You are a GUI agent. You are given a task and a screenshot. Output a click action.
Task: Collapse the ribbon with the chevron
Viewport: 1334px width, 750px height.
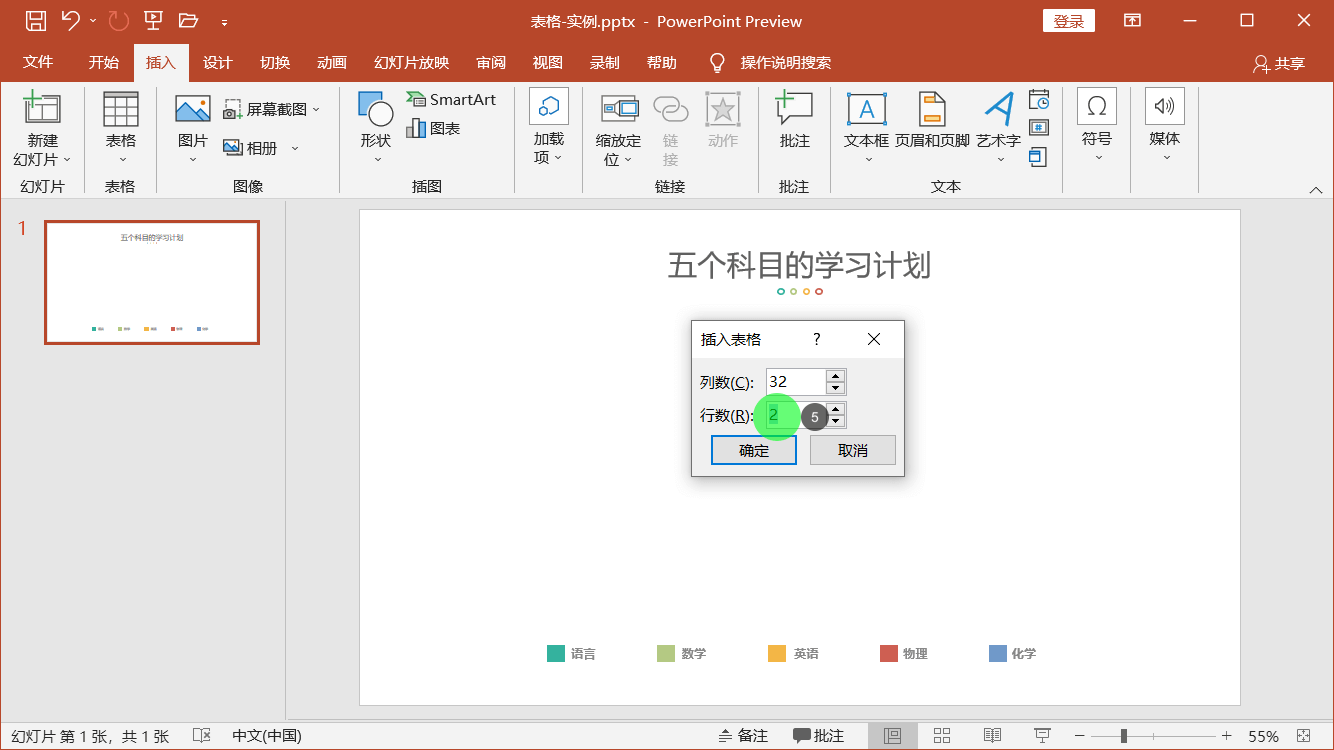click(x=1316, y=189)
